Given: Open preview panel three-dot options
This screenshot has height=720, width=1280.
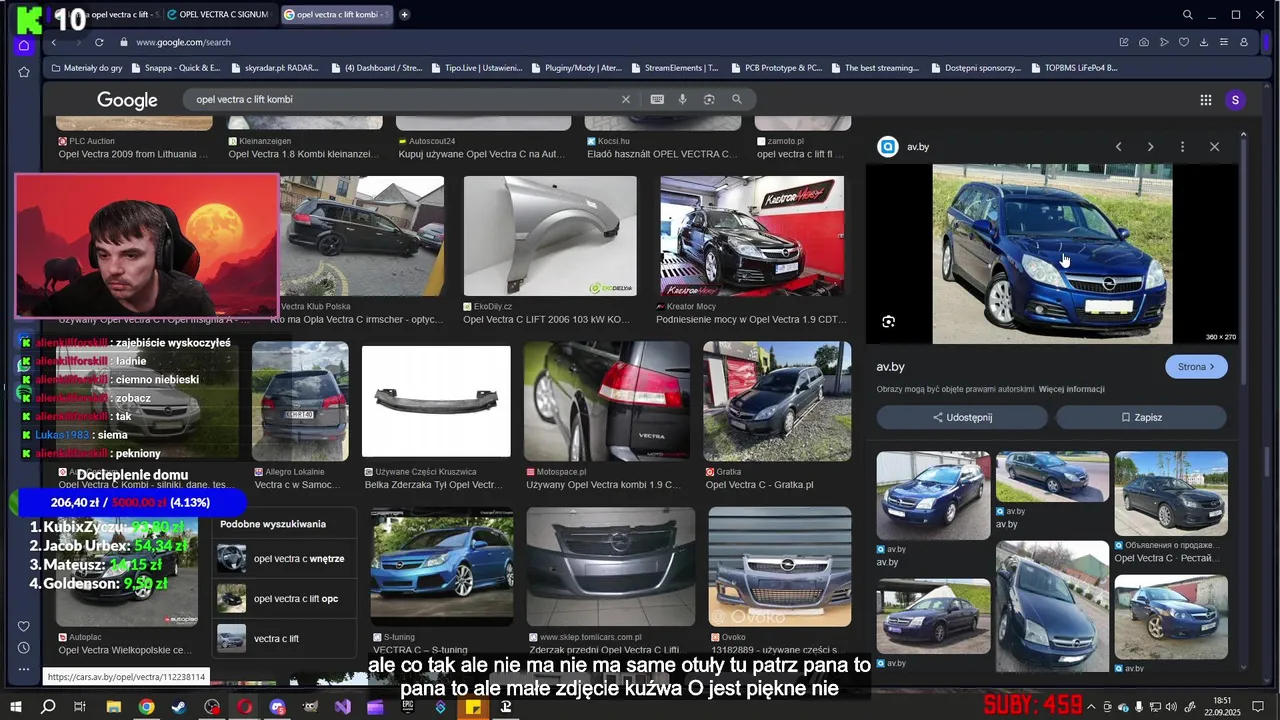Looking at the screenshot, I should (1182, 147).
